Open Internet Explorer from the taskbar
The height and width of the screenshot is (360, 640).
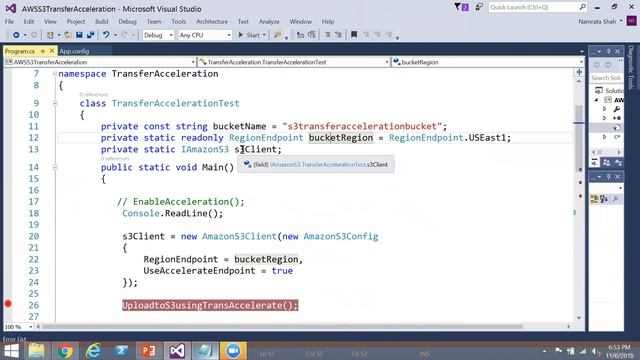pos(93,351)
